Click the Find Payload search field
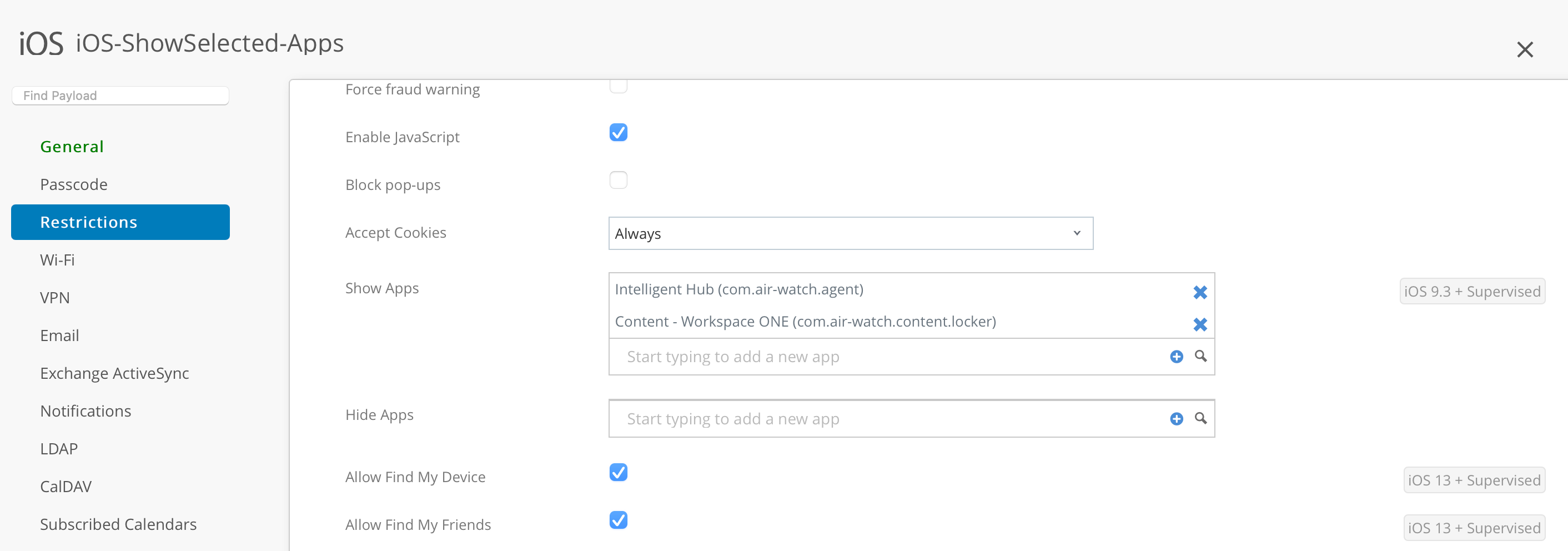This screenshot has width=1568, height=551. 120,96
